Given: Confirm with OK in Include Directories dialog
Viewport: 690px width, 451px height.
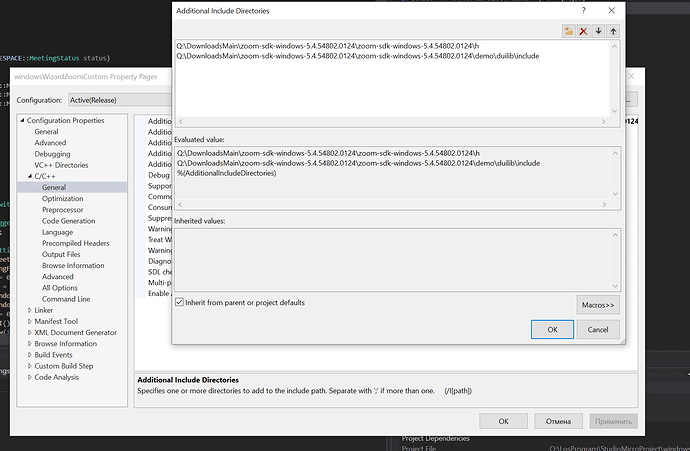Looking at the screenshot, I should tap(552, 330).
